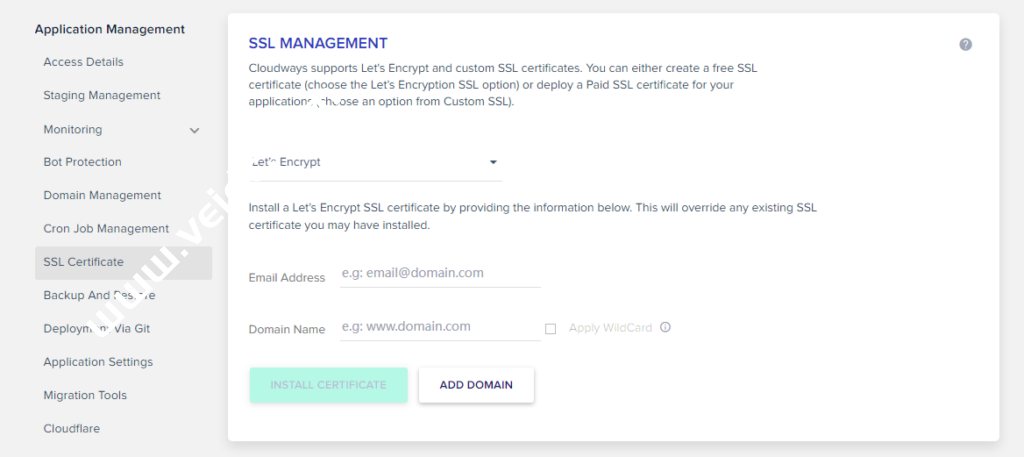Open Application Settings page

98,362
